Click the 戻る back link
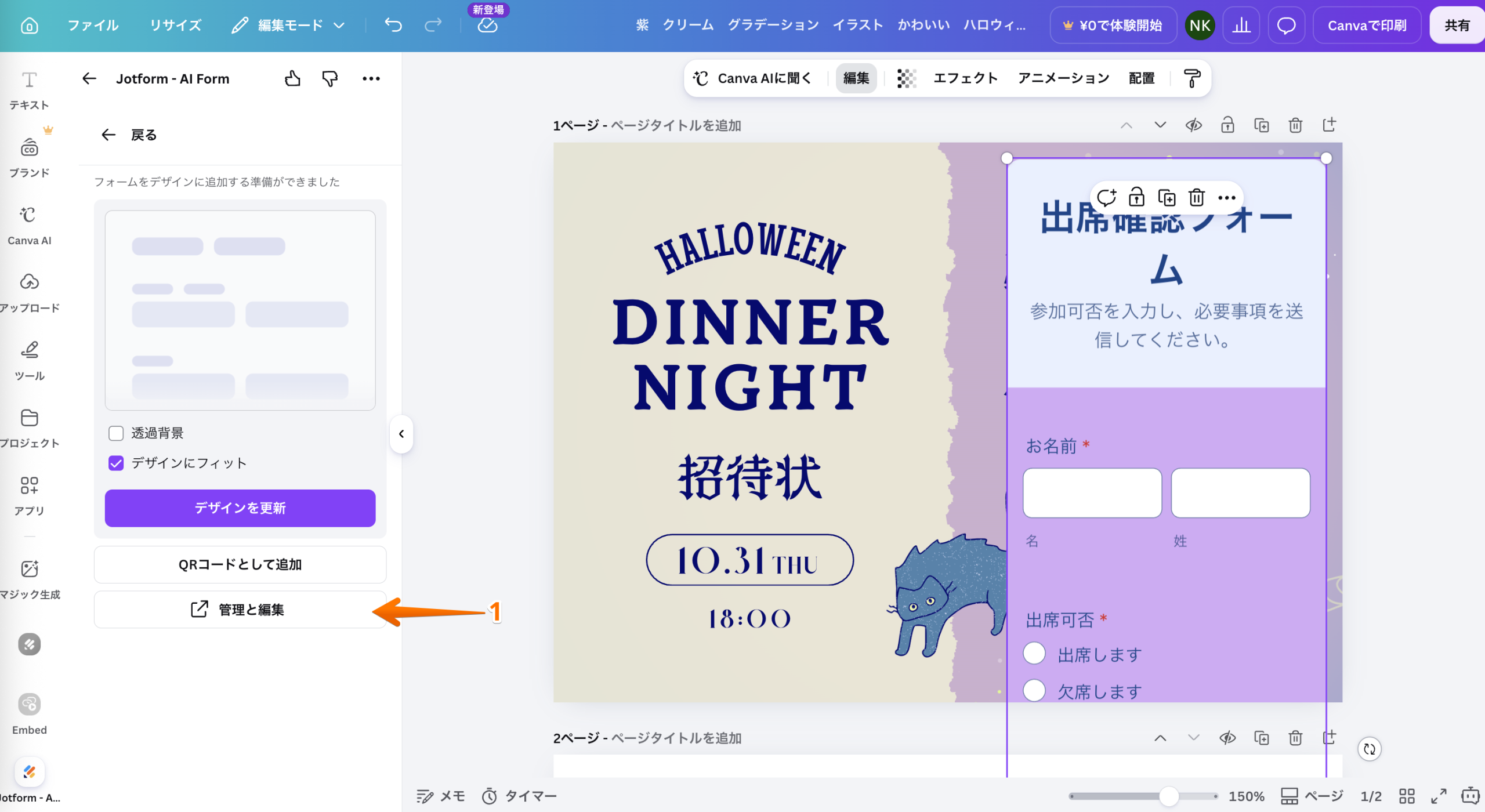 click(129, 135)
